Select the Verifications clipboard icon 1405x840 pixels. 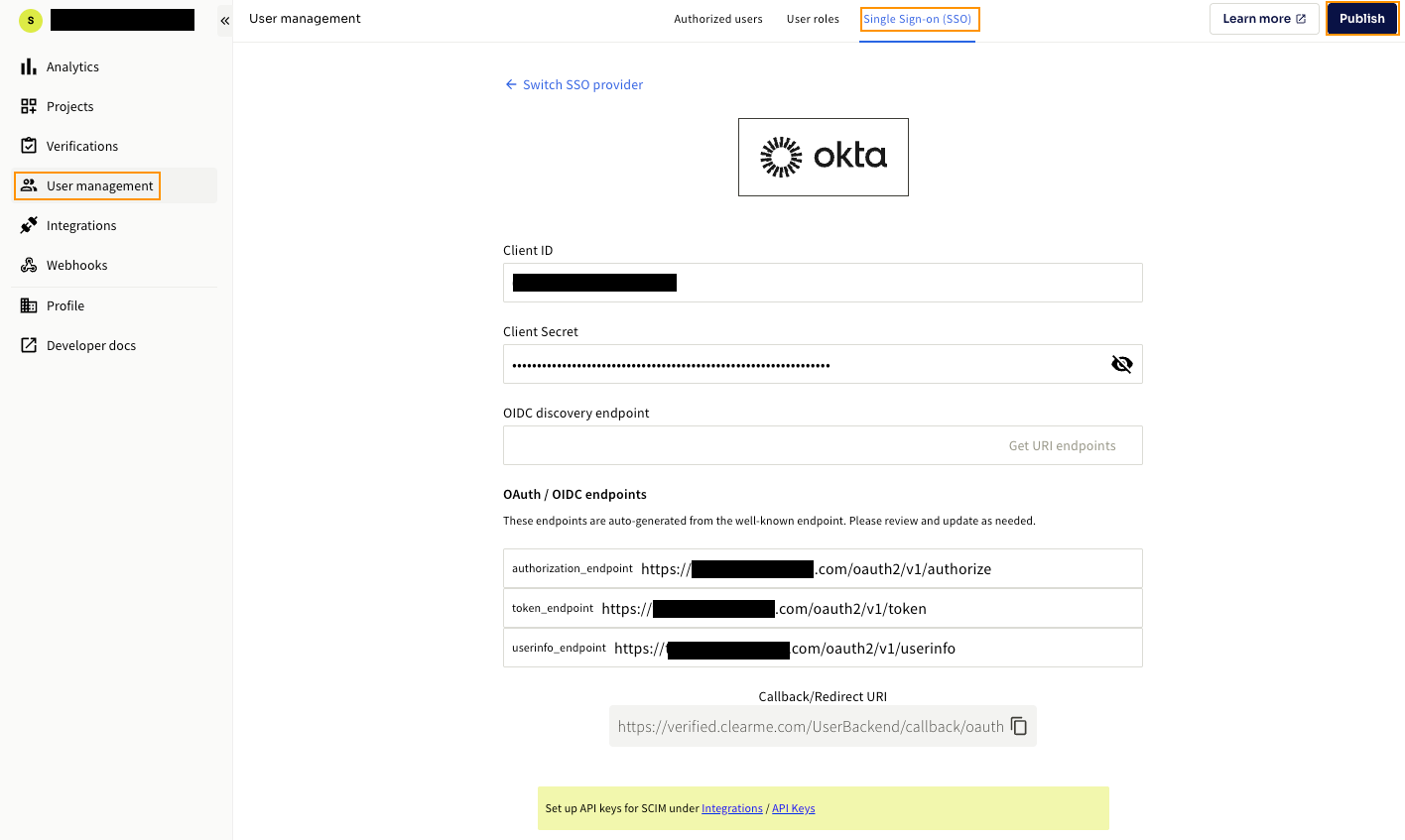click(x=29, y=146)
